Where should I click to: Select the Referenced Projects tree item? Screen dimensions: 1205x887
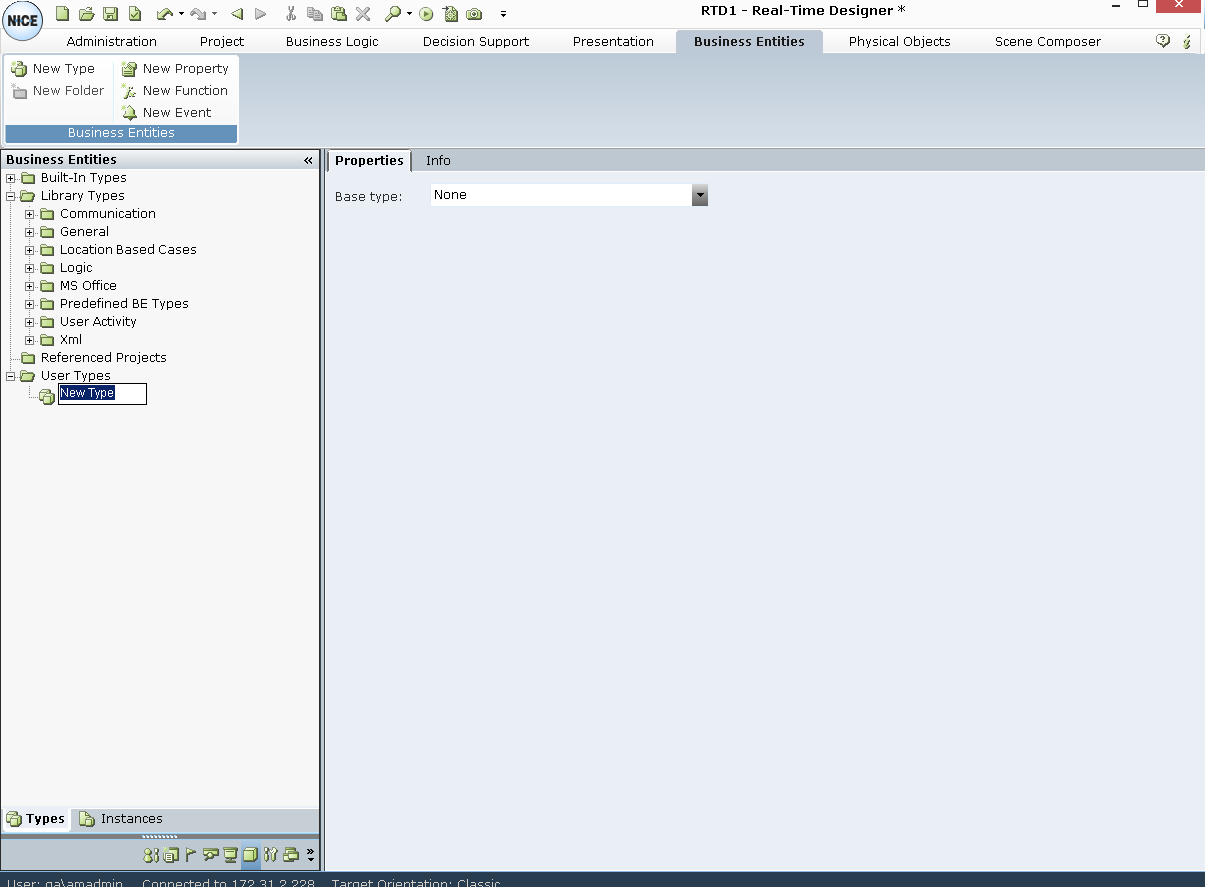click(x=103, y=358)
